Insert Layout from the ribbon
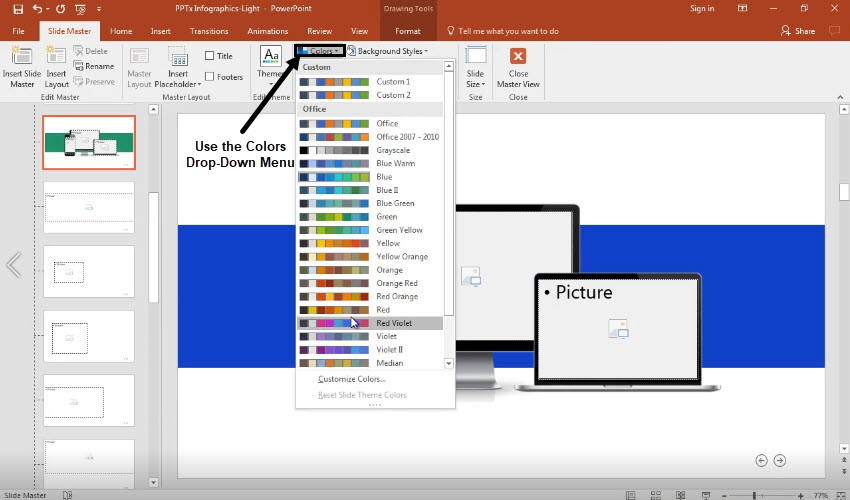This screenshot has width=850, height=500. pos(56,67)
